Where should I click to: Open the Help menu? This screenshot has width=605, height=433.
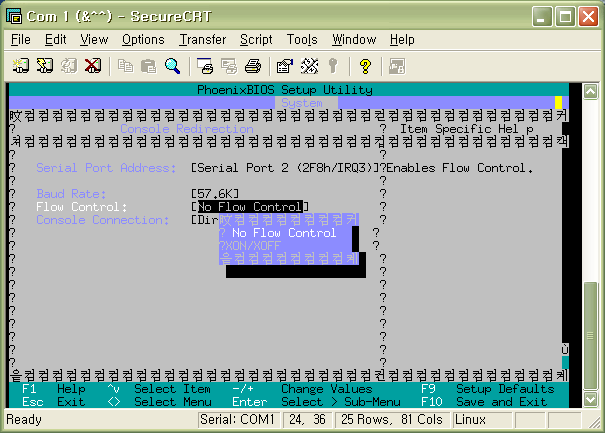coord(402,40)
